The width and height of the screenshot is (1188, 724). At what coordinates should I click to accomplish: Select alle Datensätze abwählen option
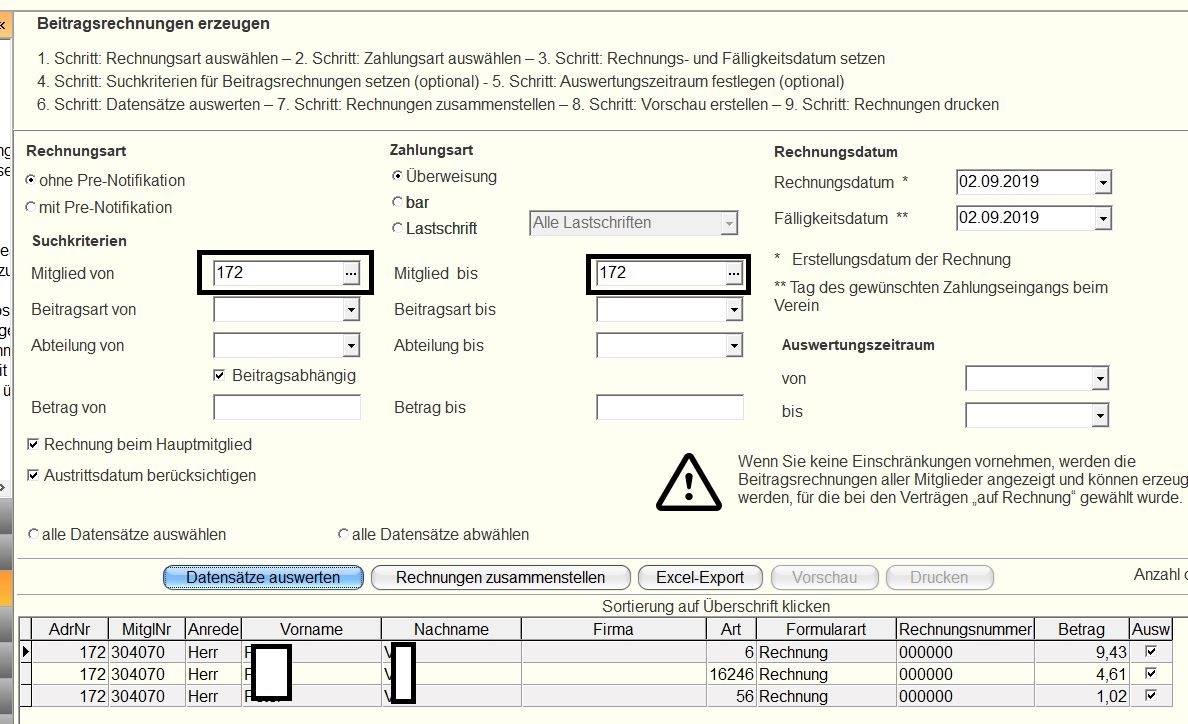(x=344, y=535)
